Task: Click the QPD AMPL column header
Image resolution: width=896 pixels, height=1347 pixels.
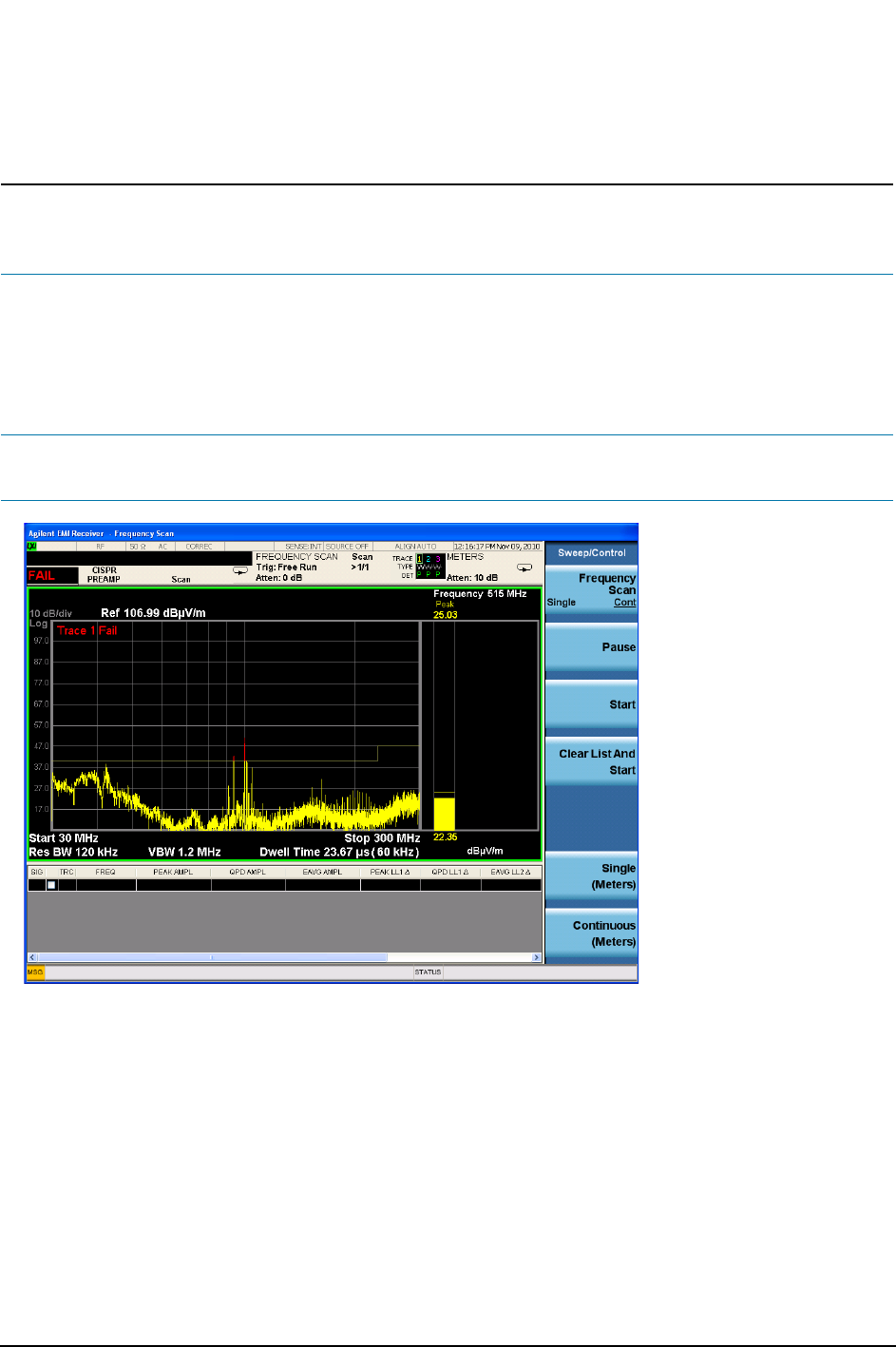Action: coord(248,872)
